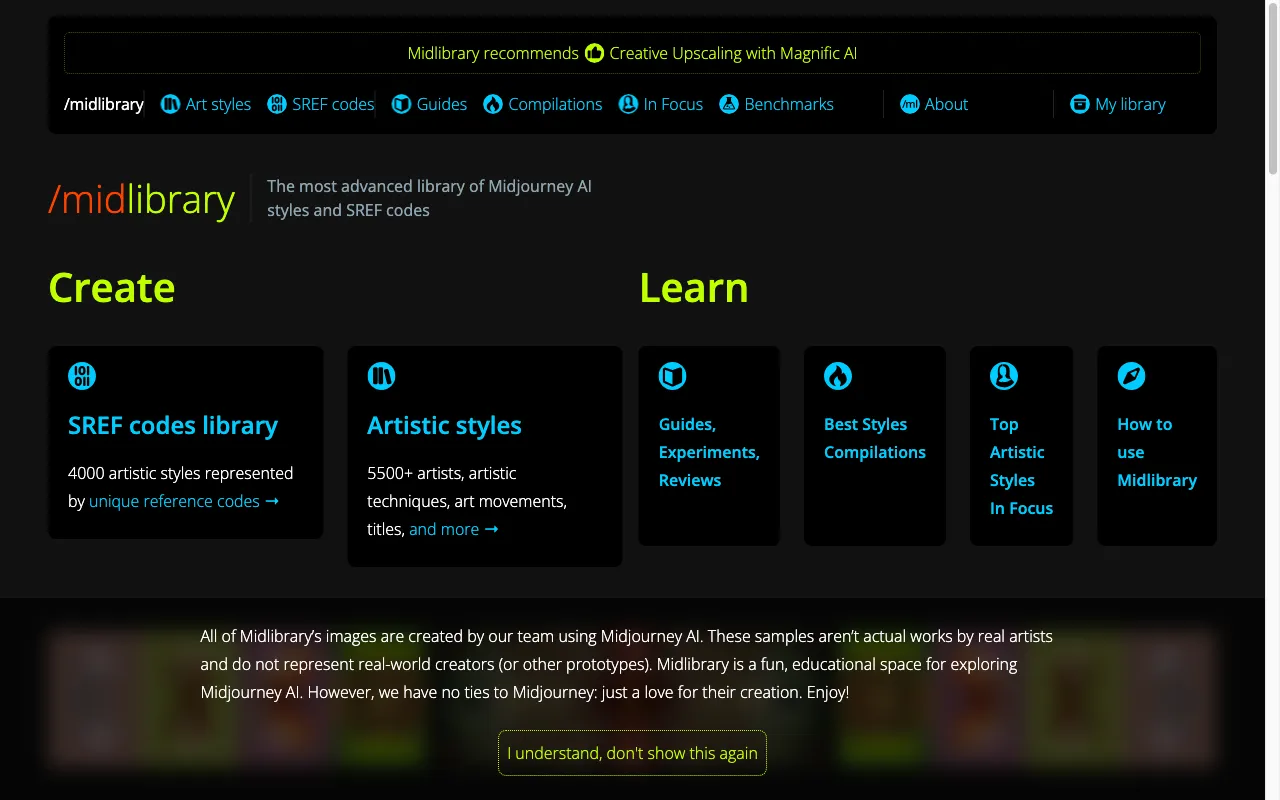Image resolution: width=1280 pixels, height=800 pixels.
Task: Click the 'most advanced library' tagline text
Action: pyautogui.click(x=429, y=198)
